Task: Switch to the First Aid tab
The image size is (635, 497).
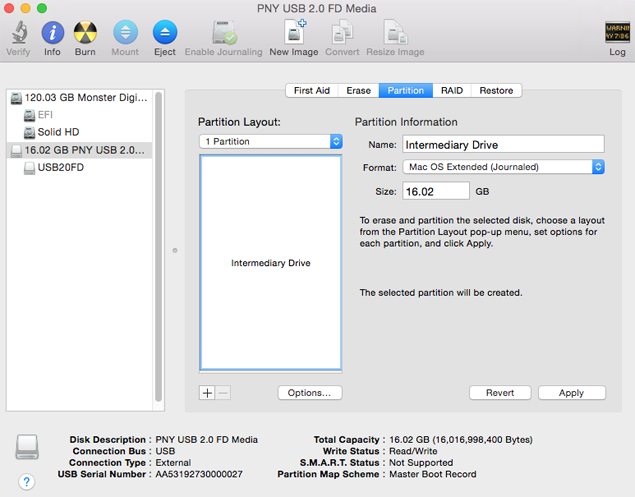Action: point(312,90)
